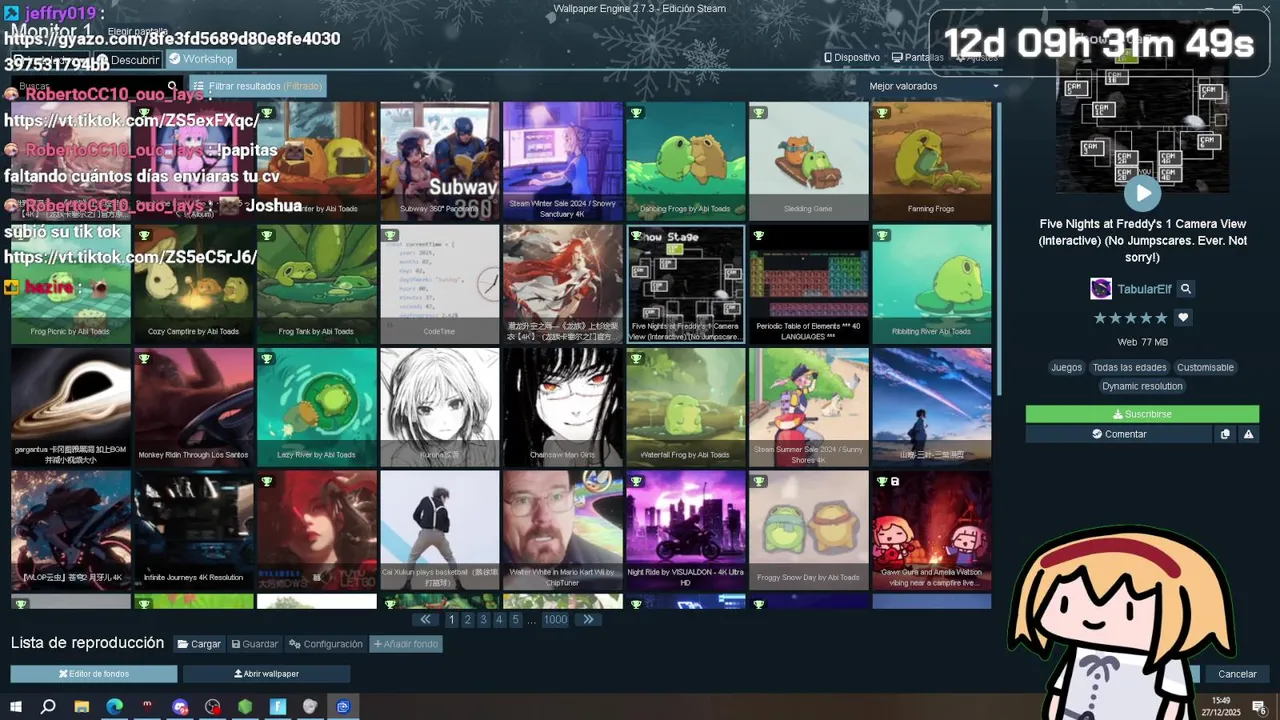This screenshot has width=1280, height=720.
Task: Open playlist Configuración button
Action: pyautogui.click(x=326, y=644)
